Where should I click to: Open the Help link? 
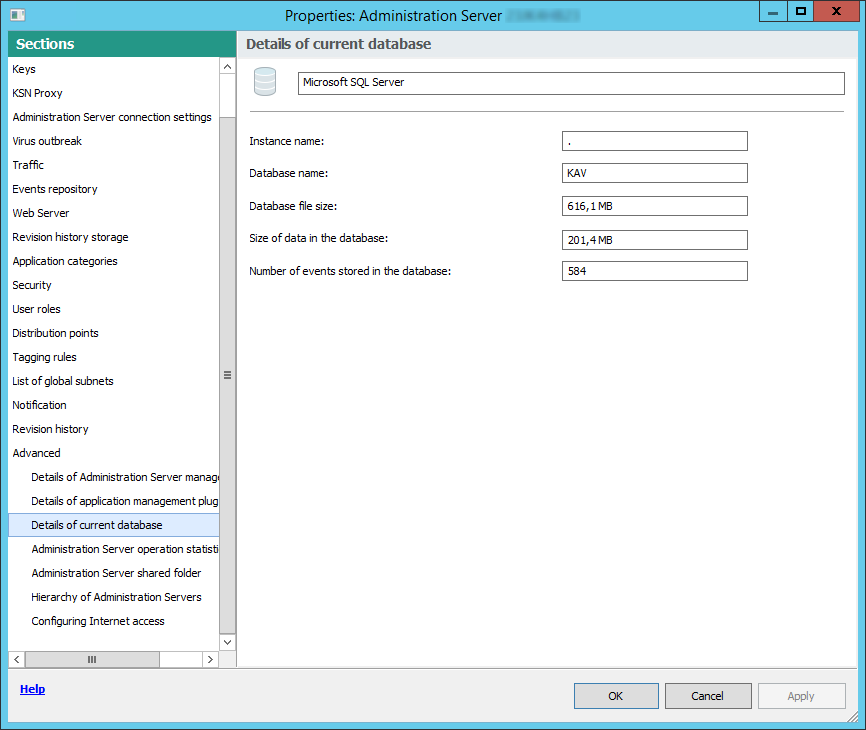tap(32, 688)
